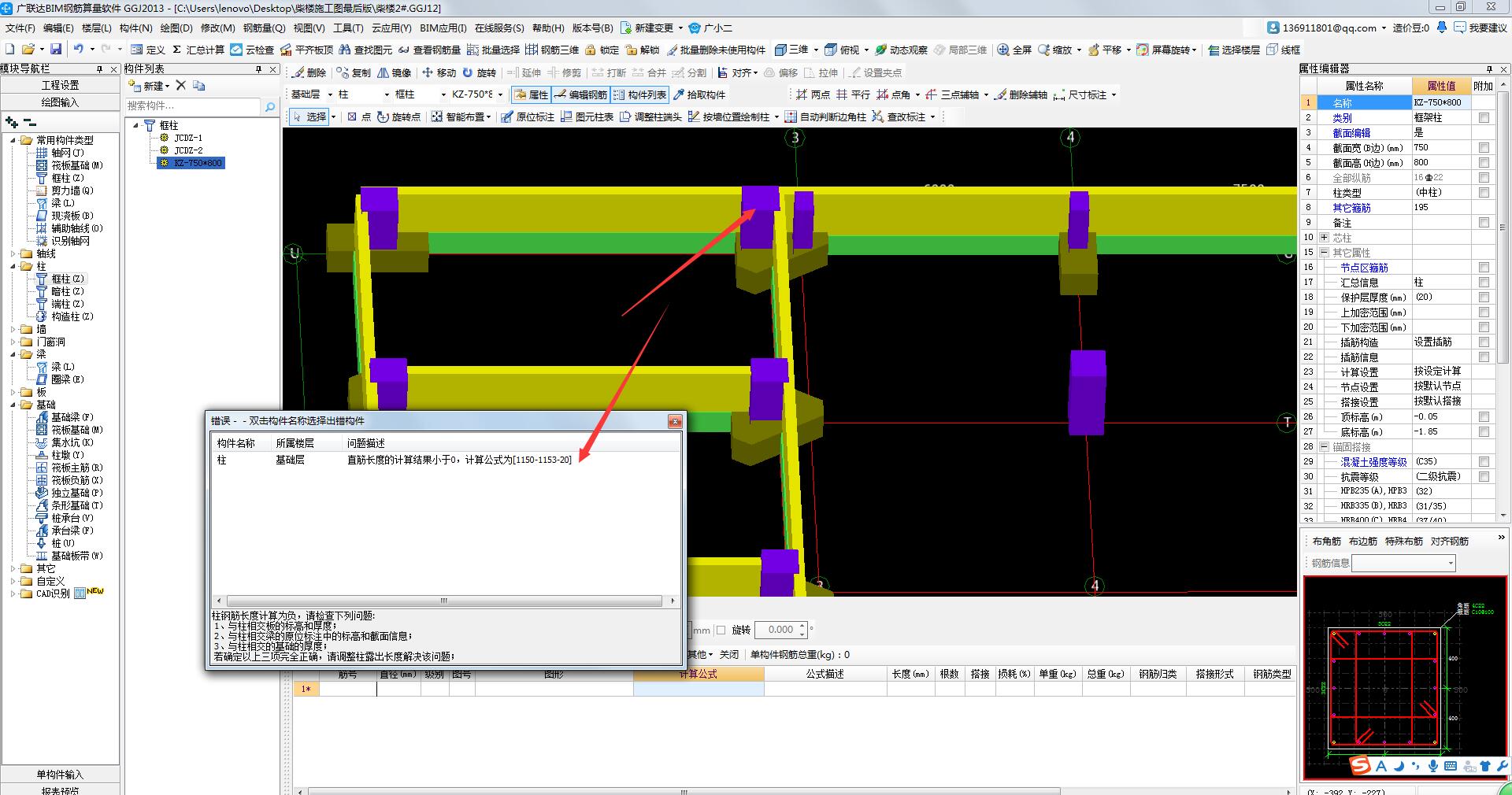Click 单构件输入 navigation button
1512x795 pixels.
click(60, 775)
